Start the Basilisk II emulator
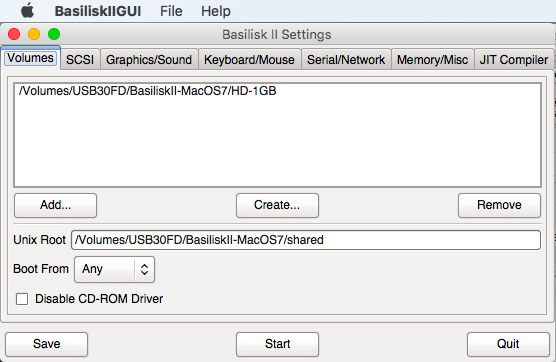Screen dimensions: 556x362 click(277, 344)
